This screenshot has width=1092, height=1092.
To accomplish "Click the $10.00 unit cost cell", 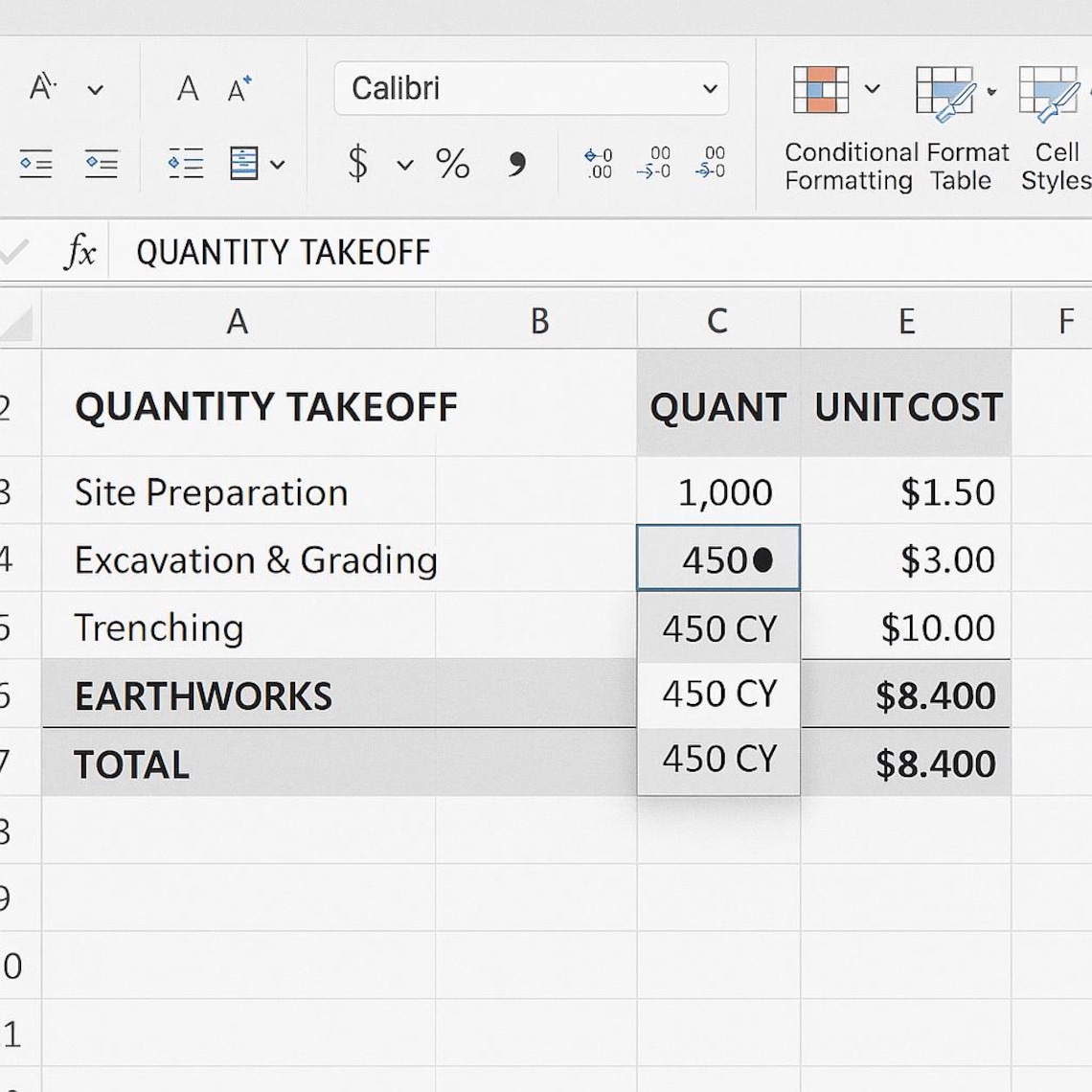I will [905, 626].
